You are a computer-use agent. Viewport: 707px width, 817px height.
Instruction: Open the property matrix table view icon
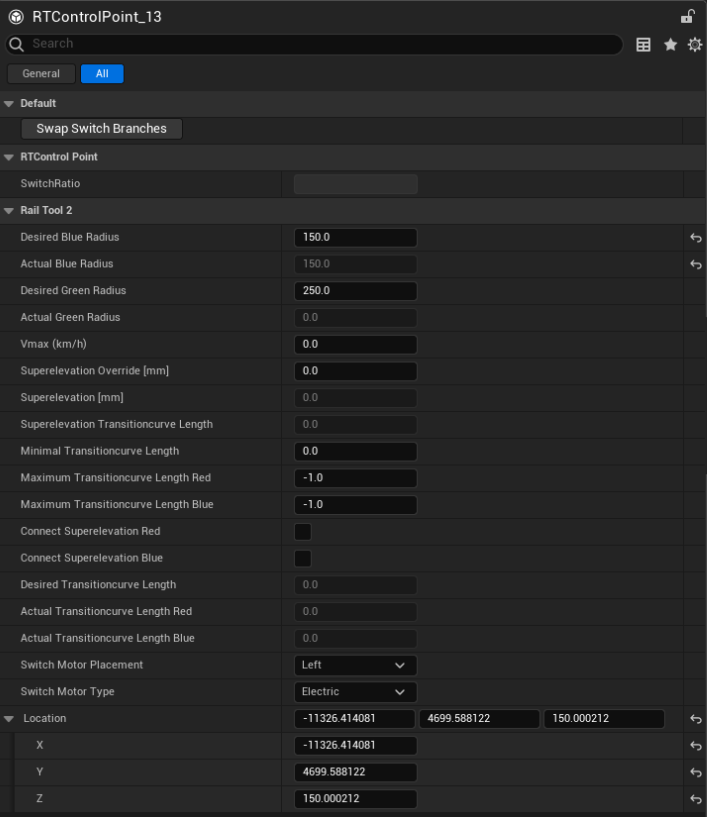pos(644,45)
